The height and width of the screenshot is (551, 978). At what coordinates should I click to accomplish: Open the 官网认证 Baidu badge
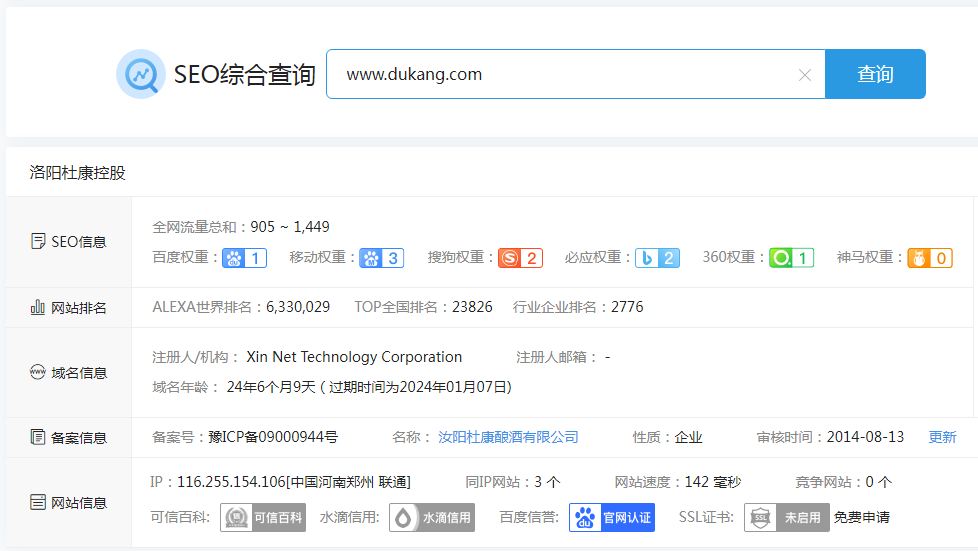(612, 517)
